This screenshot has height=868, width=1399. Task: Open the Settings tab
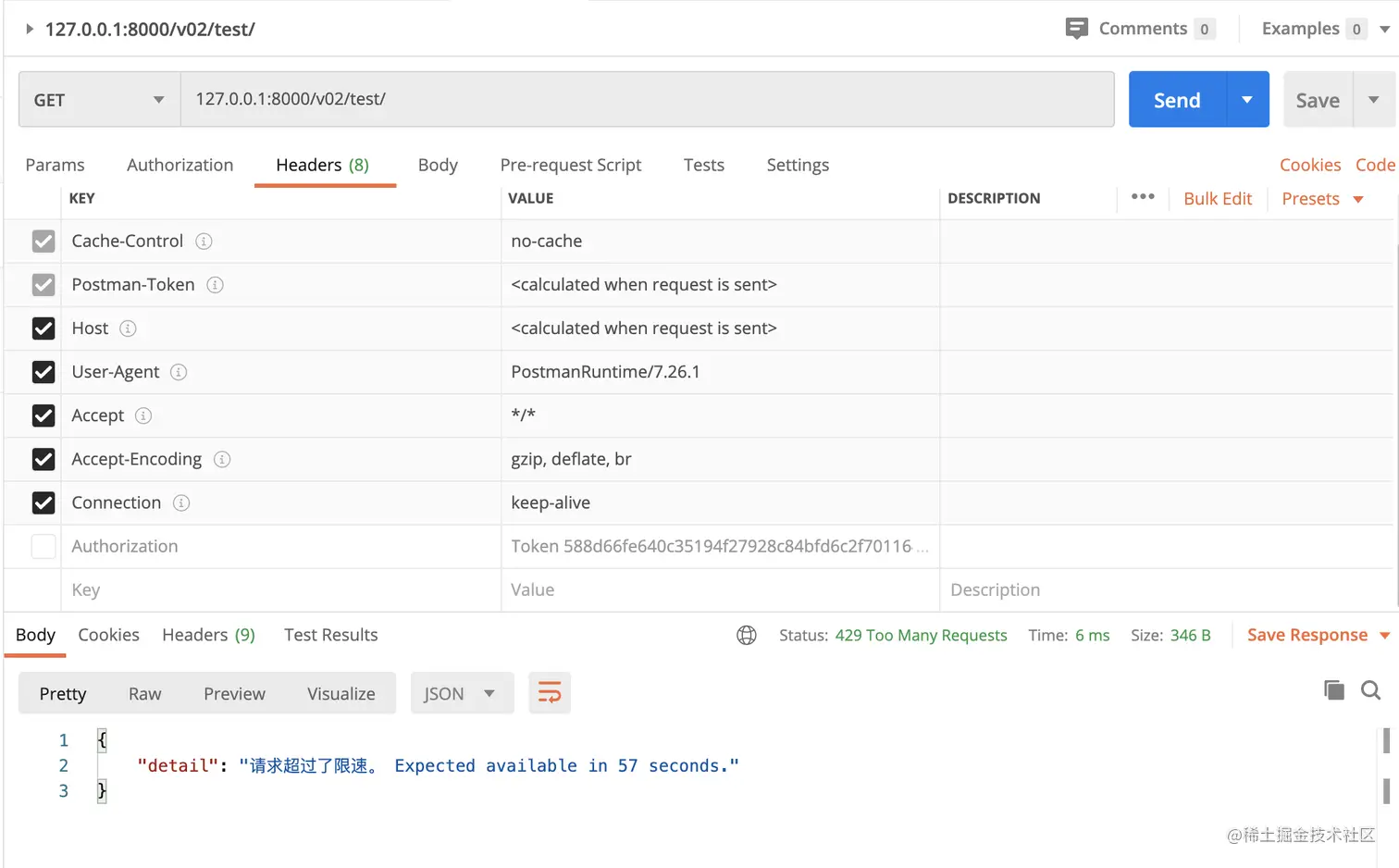point(798,165)
